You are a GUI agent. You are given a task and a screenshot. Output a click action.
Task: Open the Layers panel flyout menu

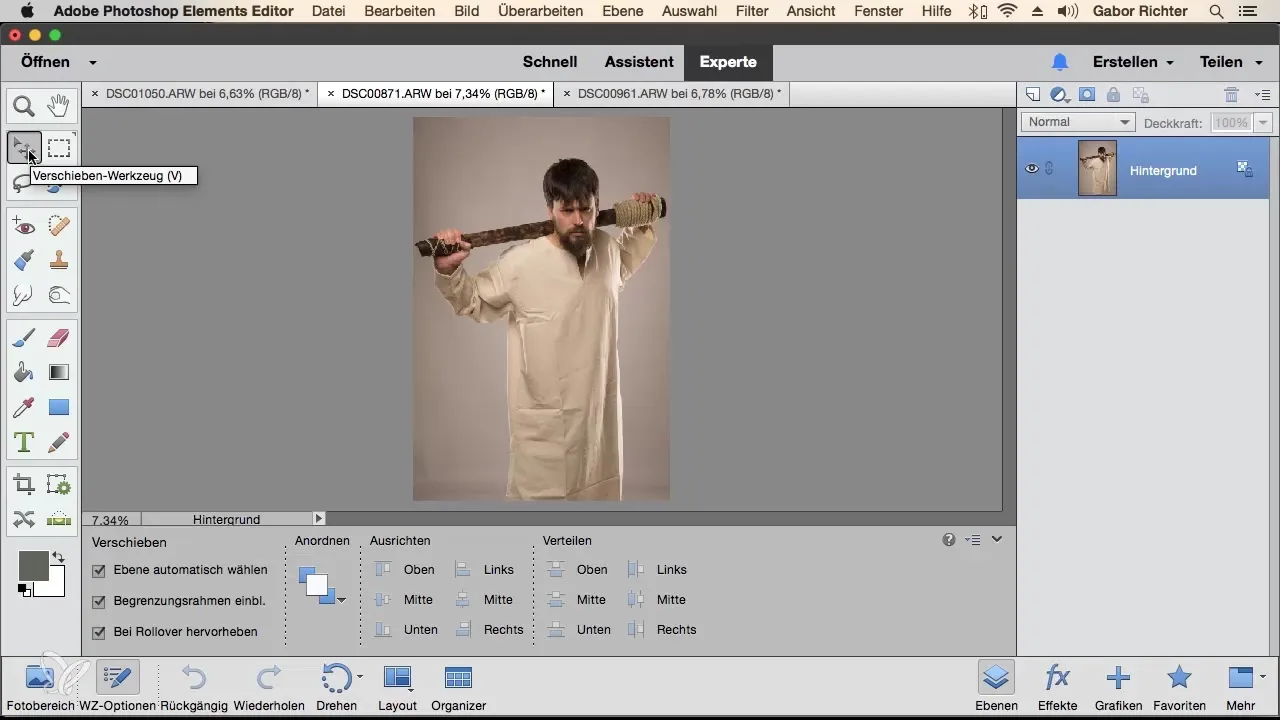point(1262,95)
